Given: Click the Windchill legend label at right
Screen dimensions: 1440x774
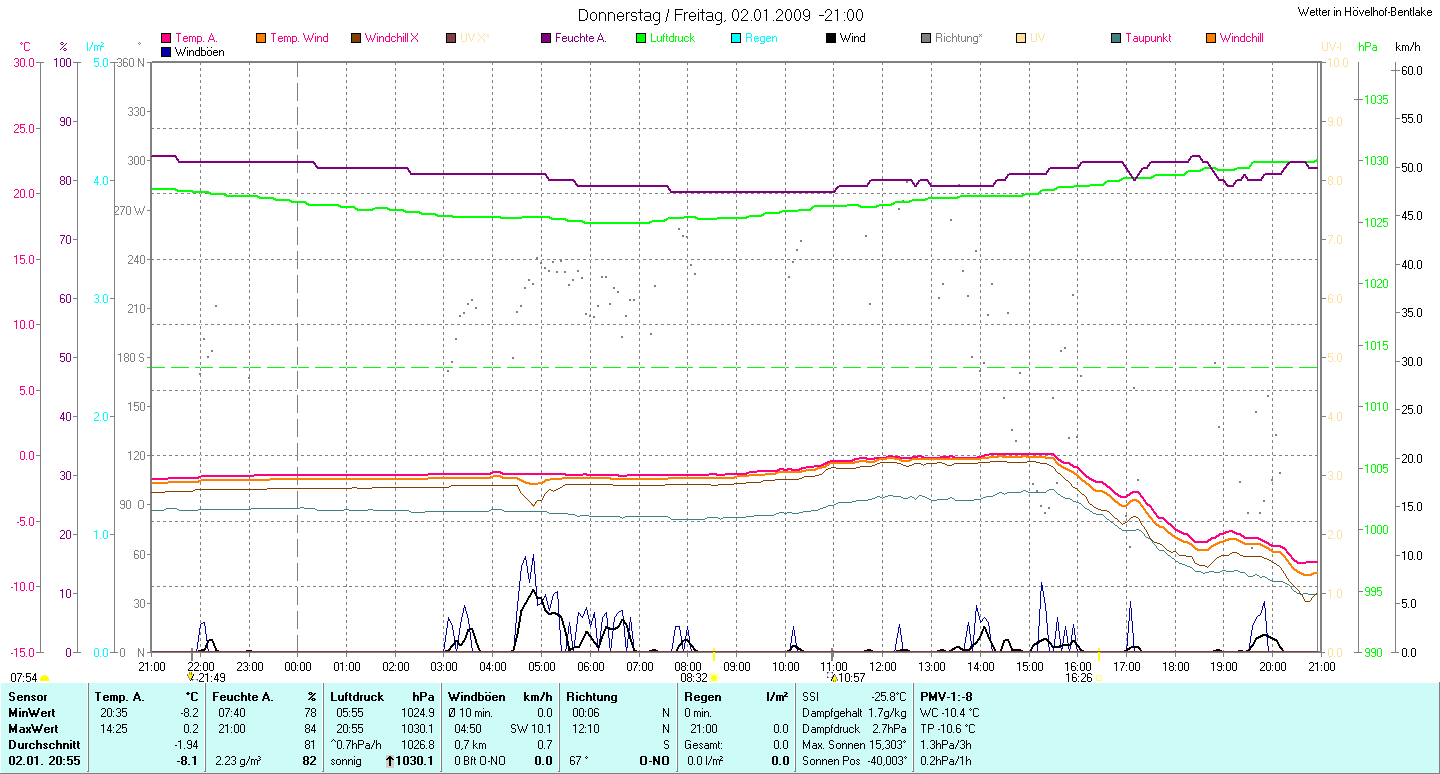Looking at the screenshot, I should 1241,39.
